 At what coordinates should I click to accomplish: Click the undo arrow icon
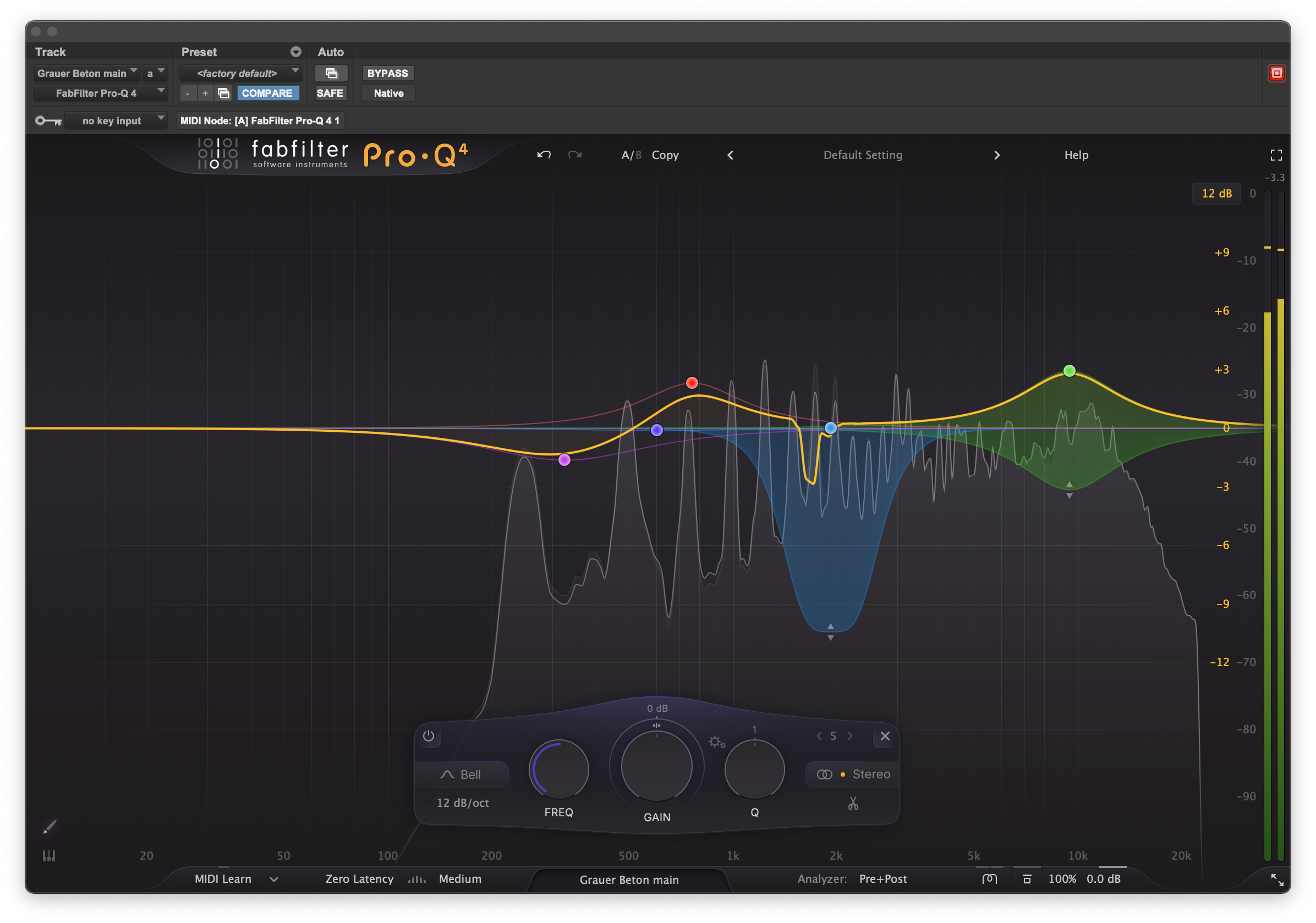click(544, 155)
